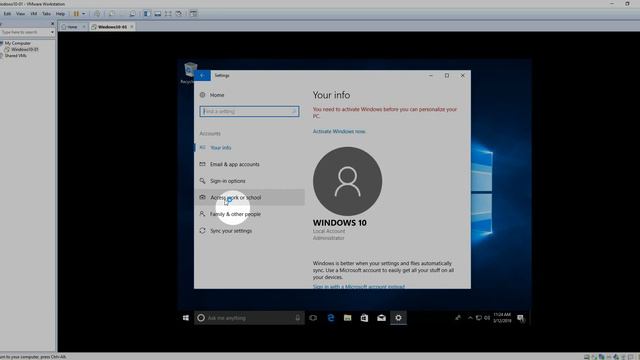Open VMware Tabs menu
This screenshot has height=360, width=640.
pos(47,13)
